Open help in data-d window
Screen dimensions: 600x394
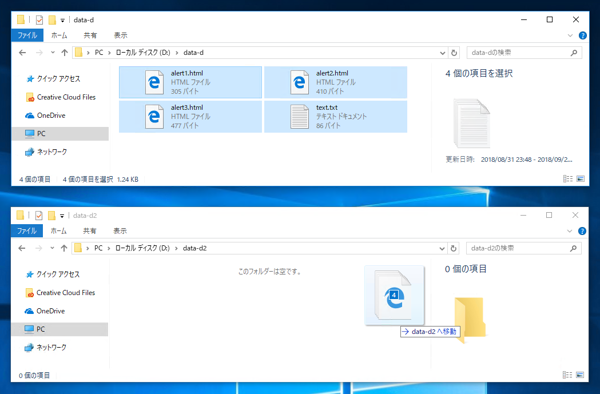point(583,36)
